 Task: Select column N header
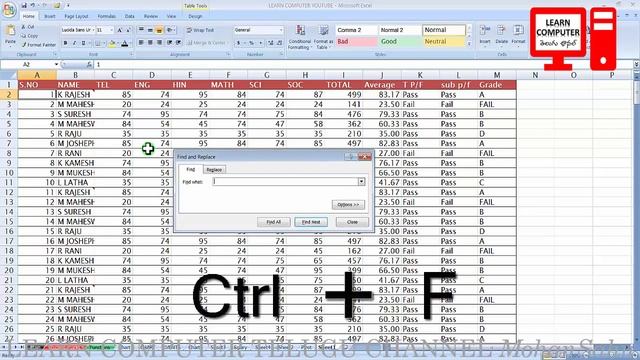click(535, 75)
